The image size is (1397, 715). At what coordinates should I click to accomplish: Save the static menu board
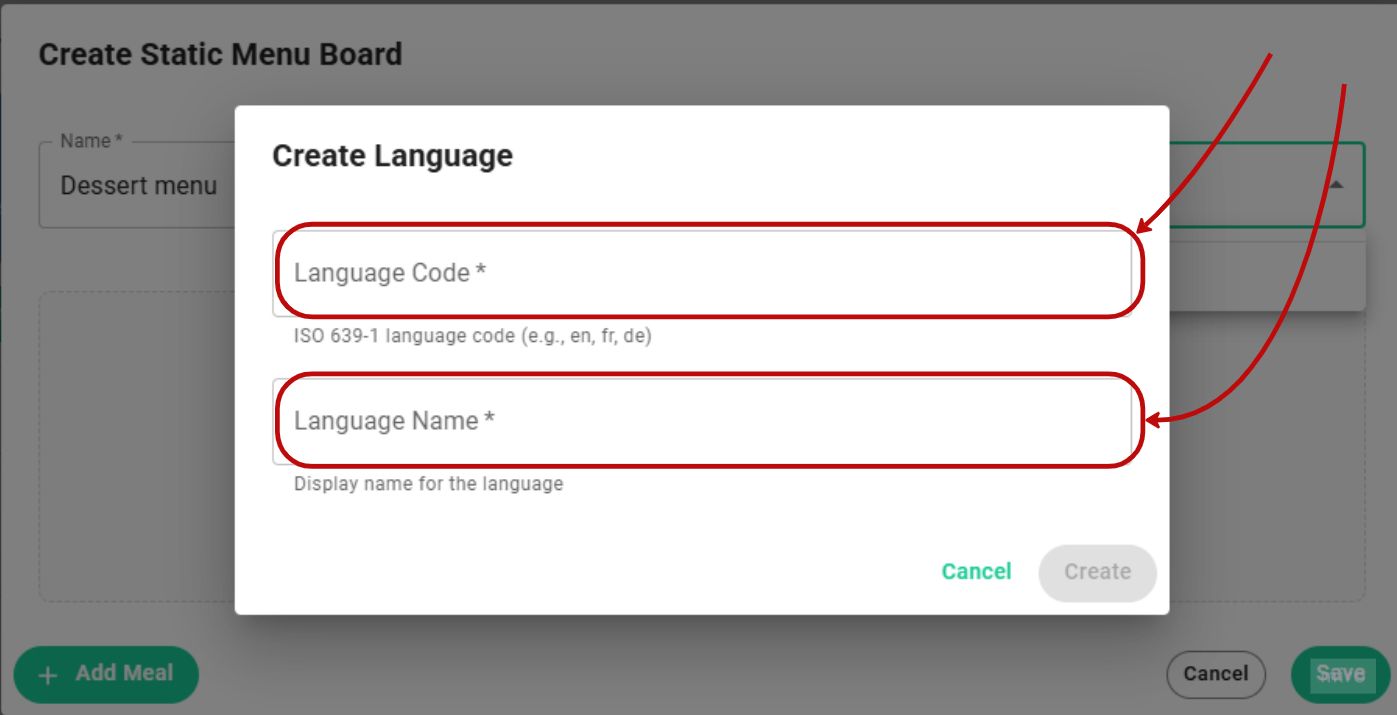1343,673
